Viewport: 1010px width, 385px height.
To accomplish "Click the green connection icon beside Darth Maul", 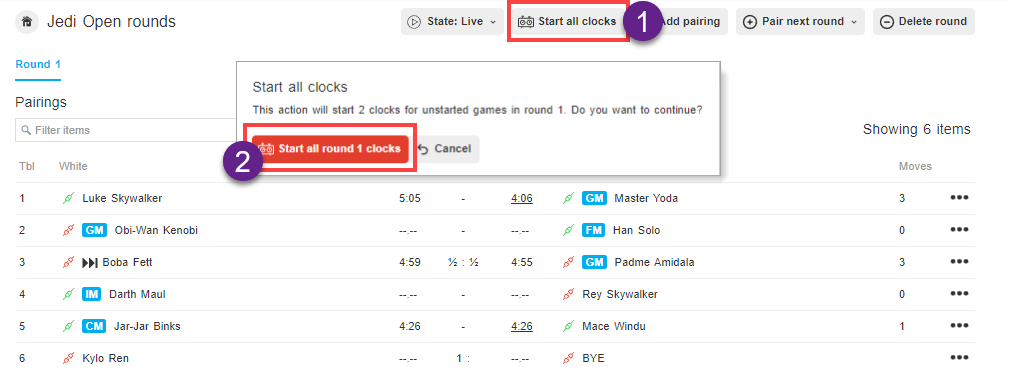I will click(x=68, y=294).
